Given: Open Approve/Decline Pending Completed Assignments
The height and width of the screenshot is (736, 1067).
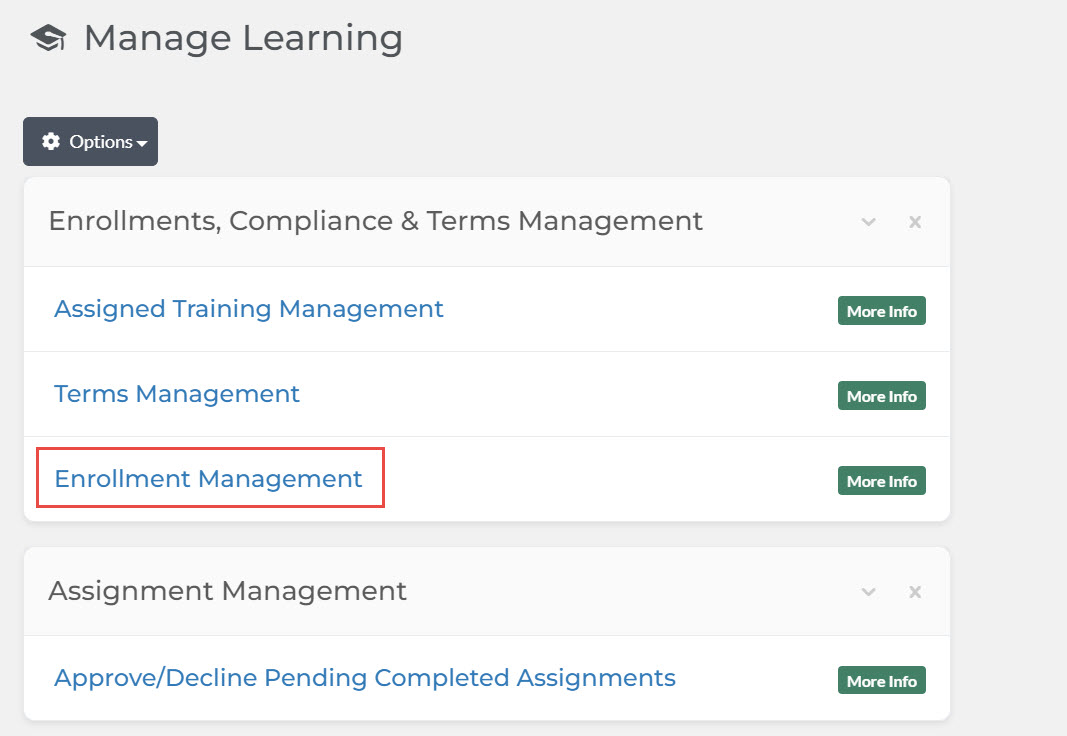Looking at the screenshot, I should tap(364, 678).
